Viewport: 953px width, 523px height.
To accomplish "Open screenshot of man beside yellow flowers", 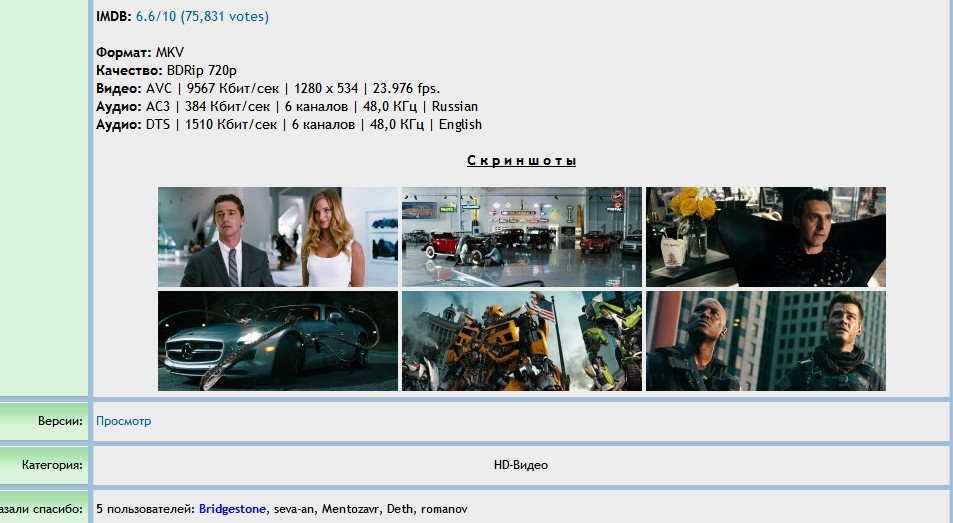I will 766,237.
